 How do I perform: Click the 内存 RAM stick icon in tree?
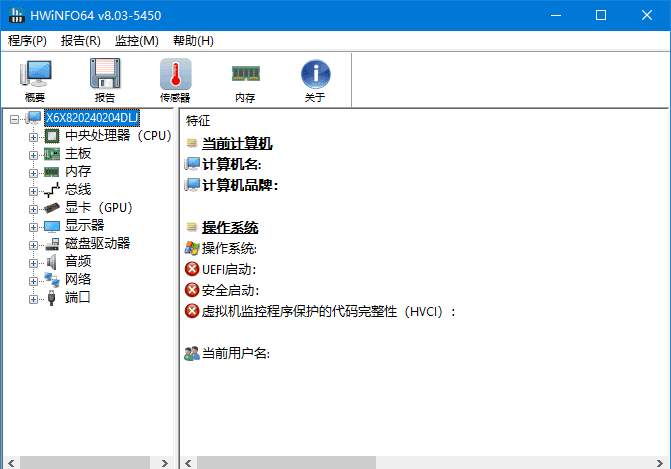click(52, 172)
